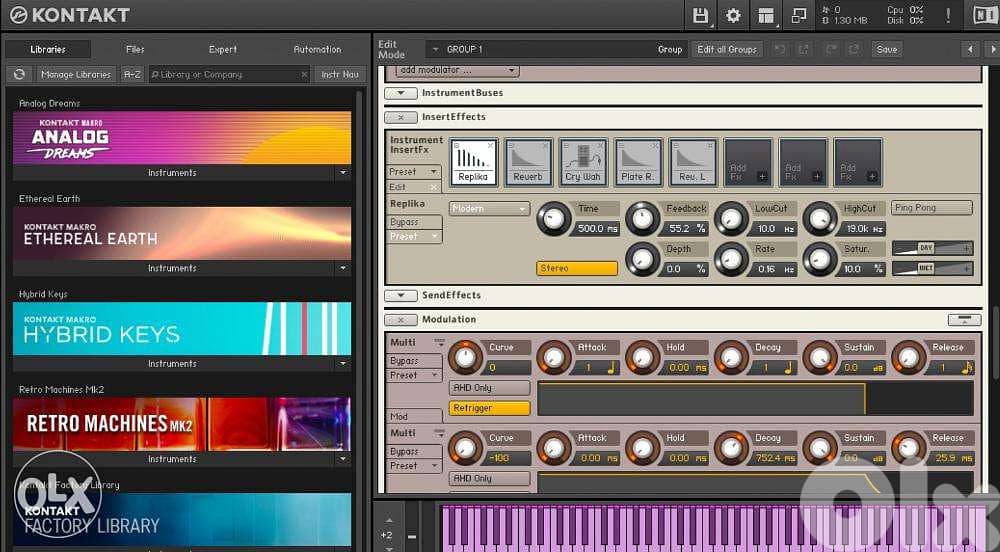Open the Modern mode dropdown

490,208
